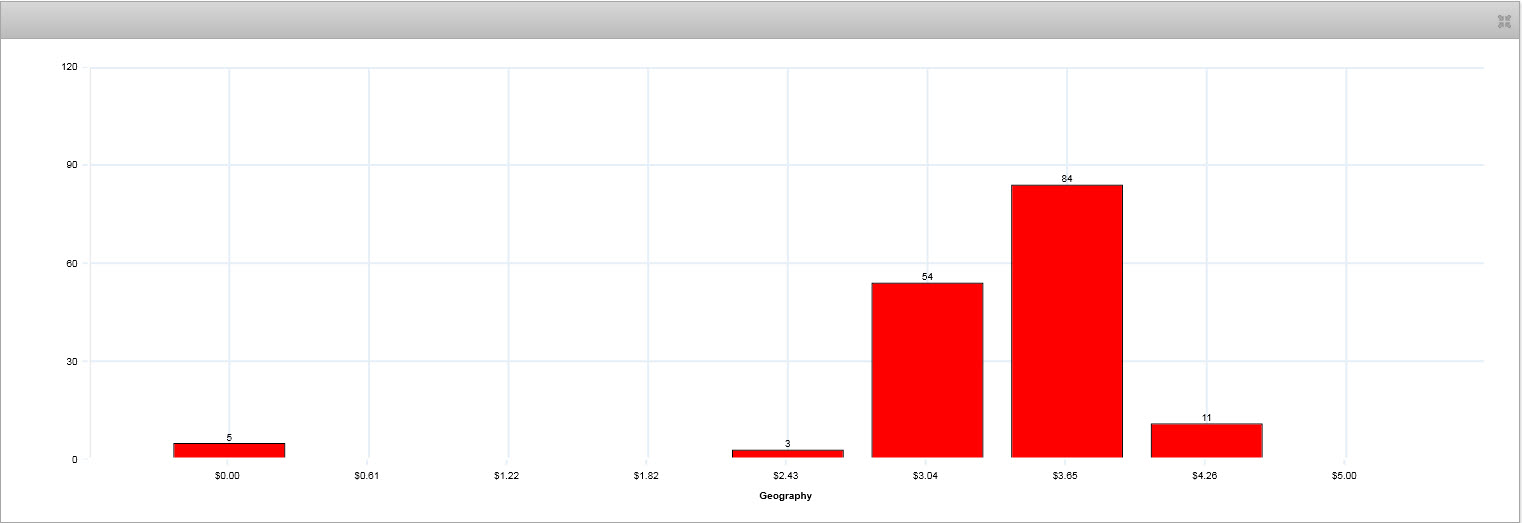The image size is (1522, 523).
Task: Click the $3.65 x-axis label
Action: coord(1065,476)
